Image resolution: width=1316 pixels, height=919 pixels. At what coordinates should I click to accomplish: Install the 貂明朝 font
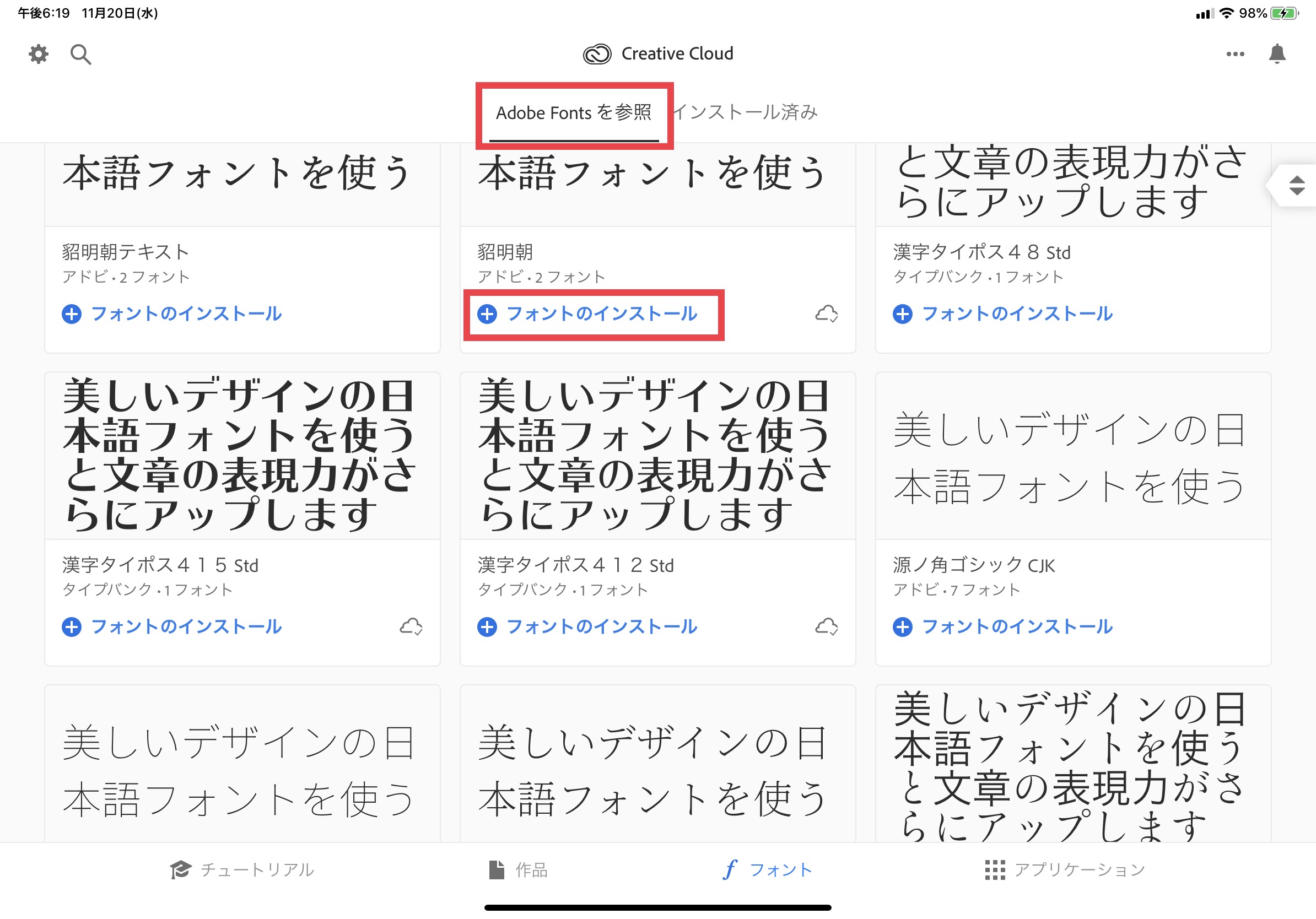point(587,314)
